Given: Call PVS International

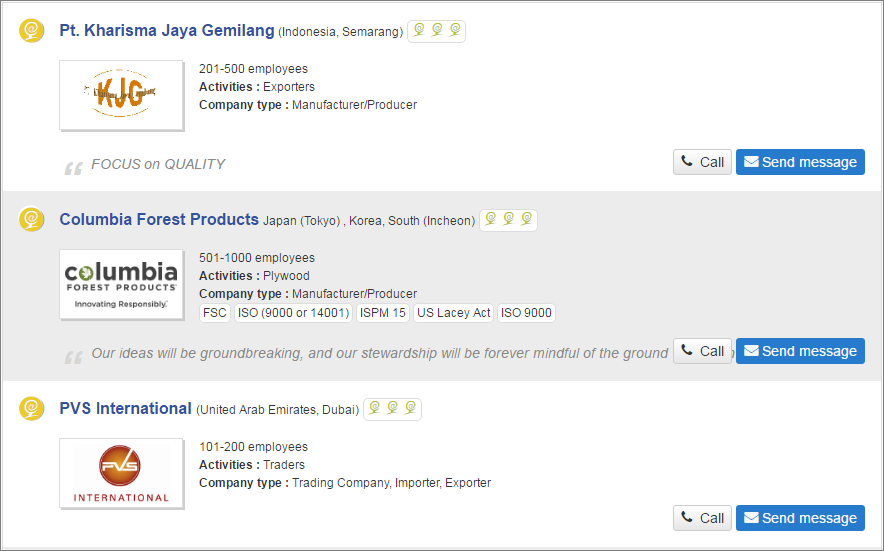Looking at the screenshot, I should 702,518.
